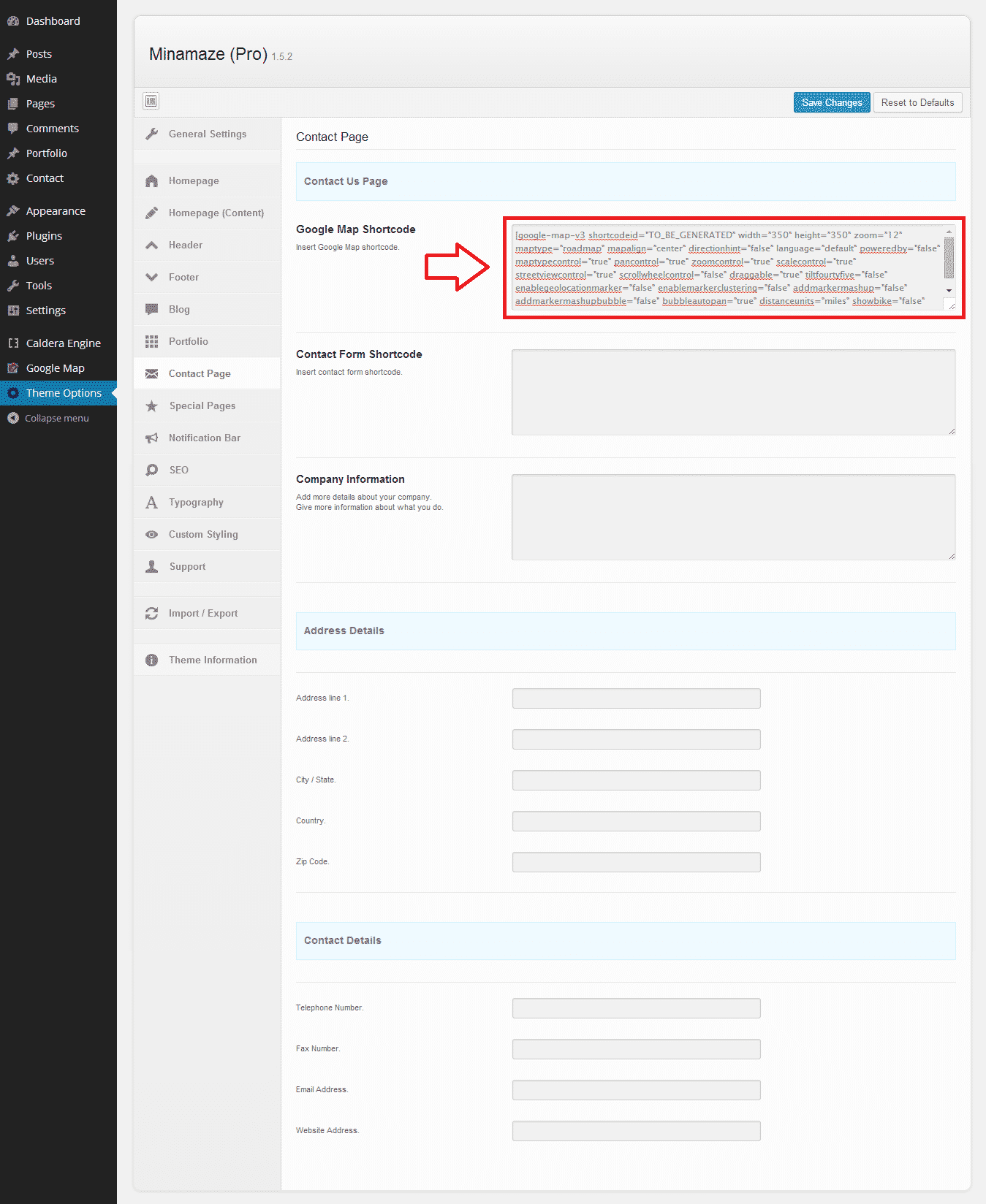The height and width of the screenshot is (1204, 986).
Task: Click the Import / Export refresh icon
Action: 152,614
